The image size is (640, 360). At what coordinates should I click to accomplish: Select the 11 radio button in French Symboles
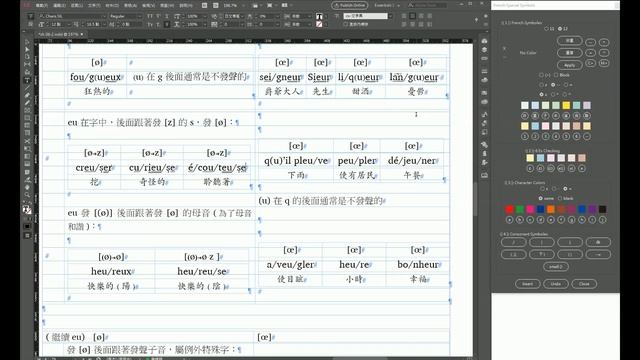[x=547, y=29]
